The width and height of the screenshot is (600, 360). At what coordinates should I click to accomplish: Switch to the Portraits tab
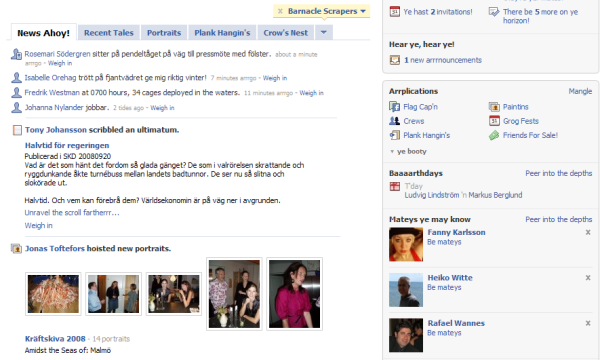(164, 33)
